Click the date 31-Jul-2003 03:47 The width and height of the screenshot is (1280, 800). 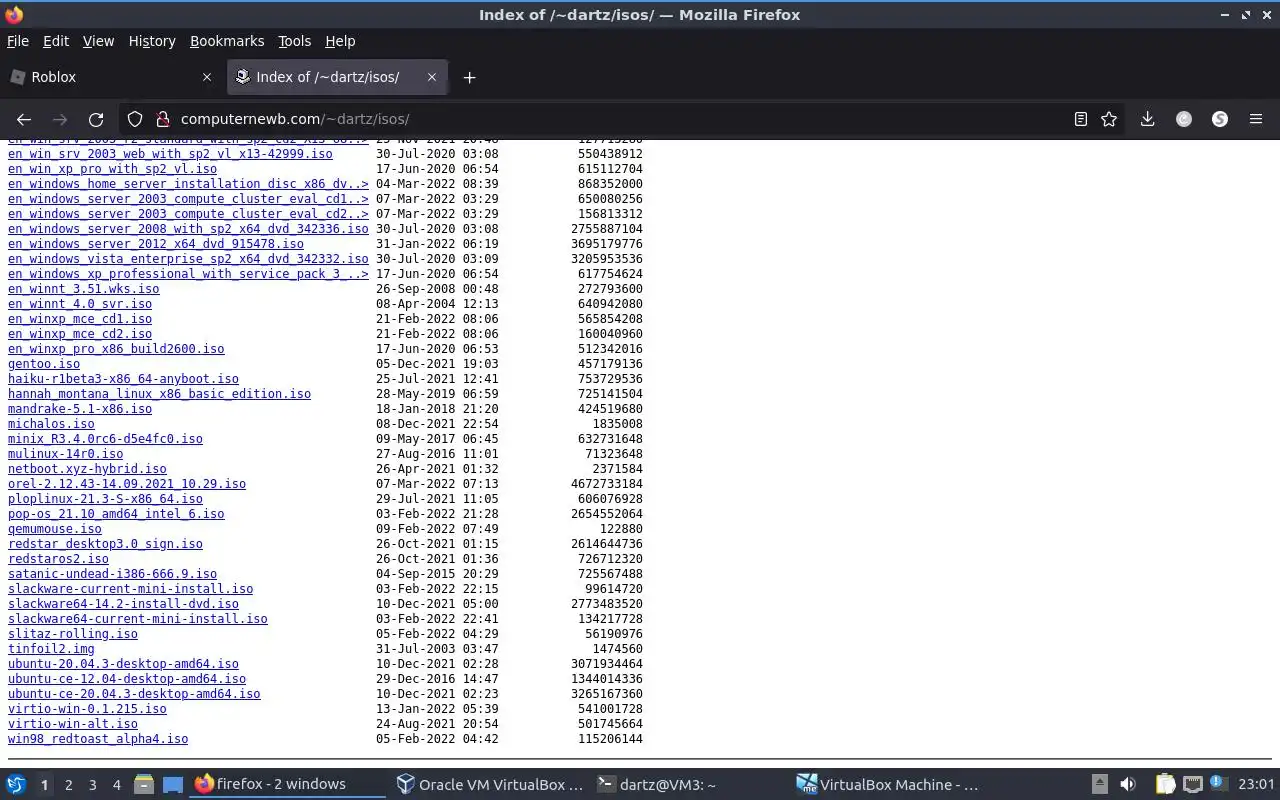pyautogui.click(x=437, y=649)
